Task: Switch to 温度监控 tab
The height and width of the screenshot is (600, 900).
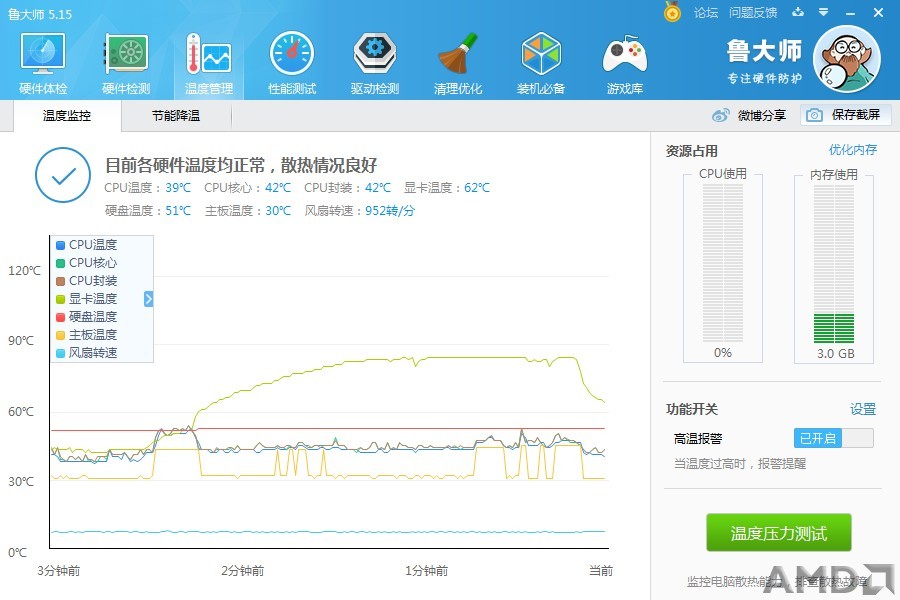Action: pyautogui.click(x=67, y=115)
